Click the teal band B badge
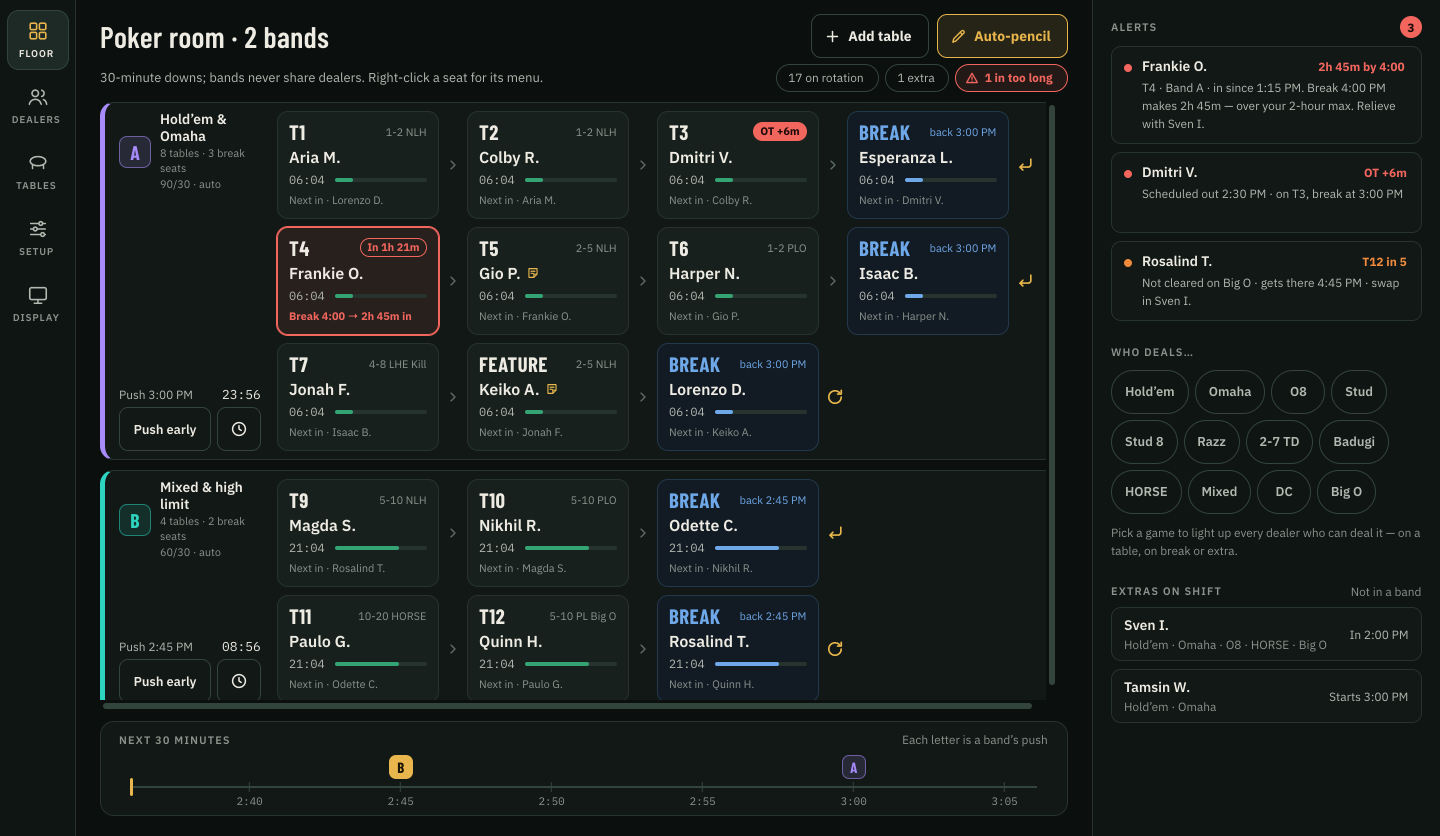This screenshot has height=836, width=1440. tap(135, 521)
